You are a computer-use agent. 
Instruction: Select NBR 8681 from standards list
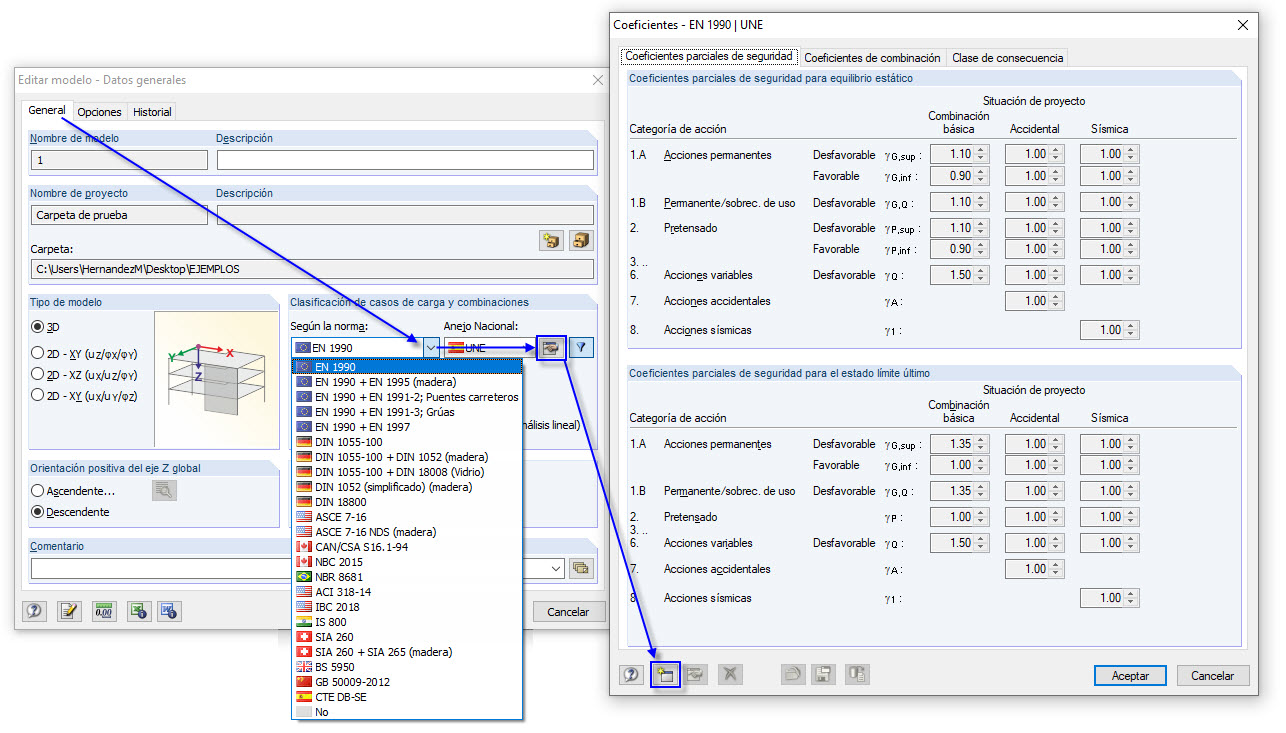pos(407,577)
